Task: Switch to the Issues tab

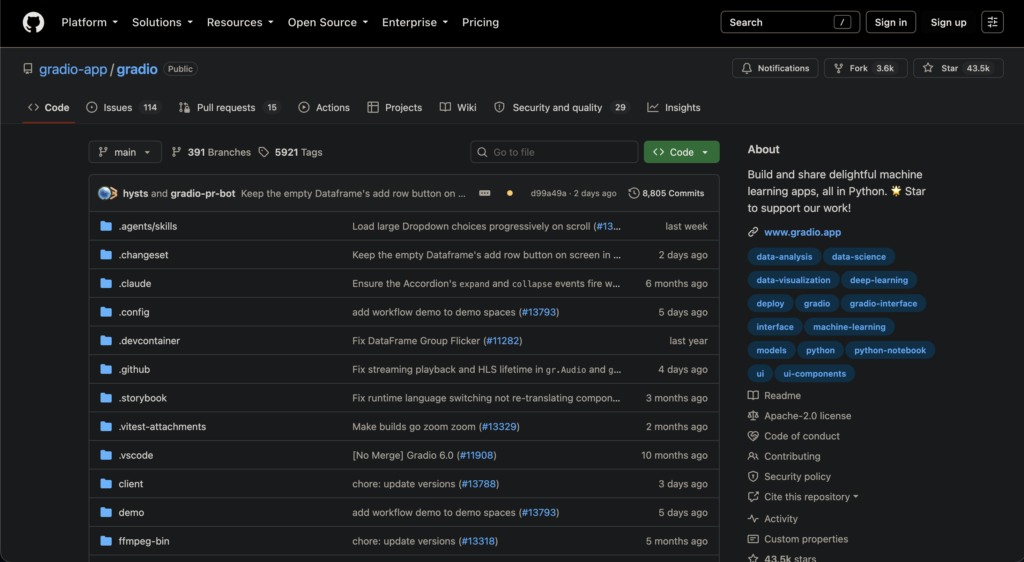Action: coord(123,107)
